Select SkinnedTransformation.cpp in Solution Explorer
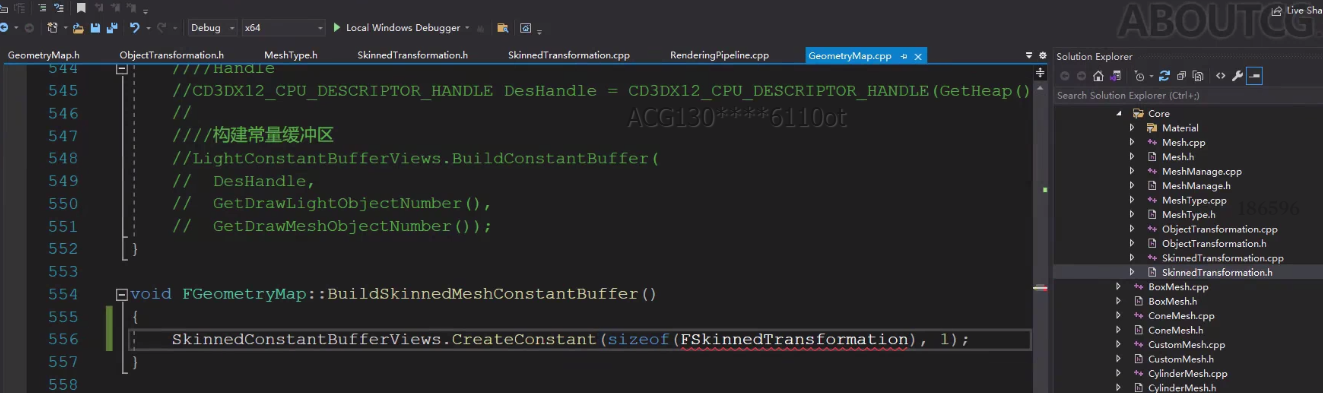Viewport: 1323px width, 393px height. (x=1222, y=258)
